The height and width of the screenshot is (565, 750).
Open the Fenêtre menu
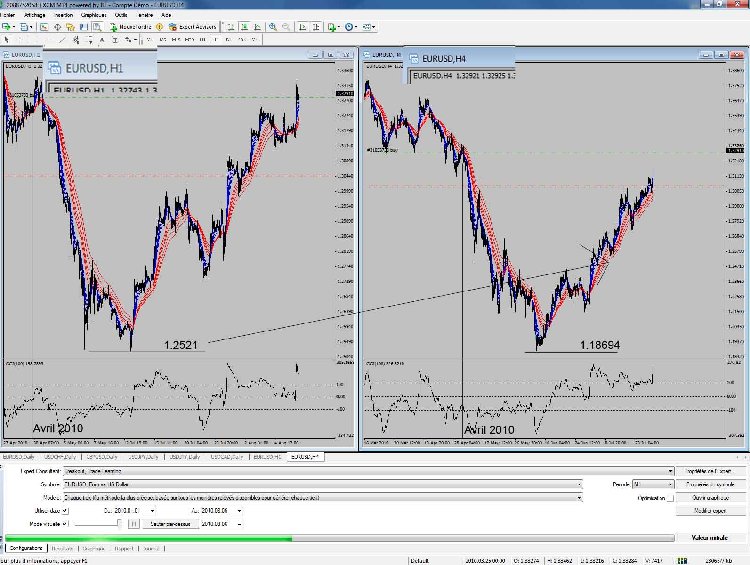click(x=145, y=15)
